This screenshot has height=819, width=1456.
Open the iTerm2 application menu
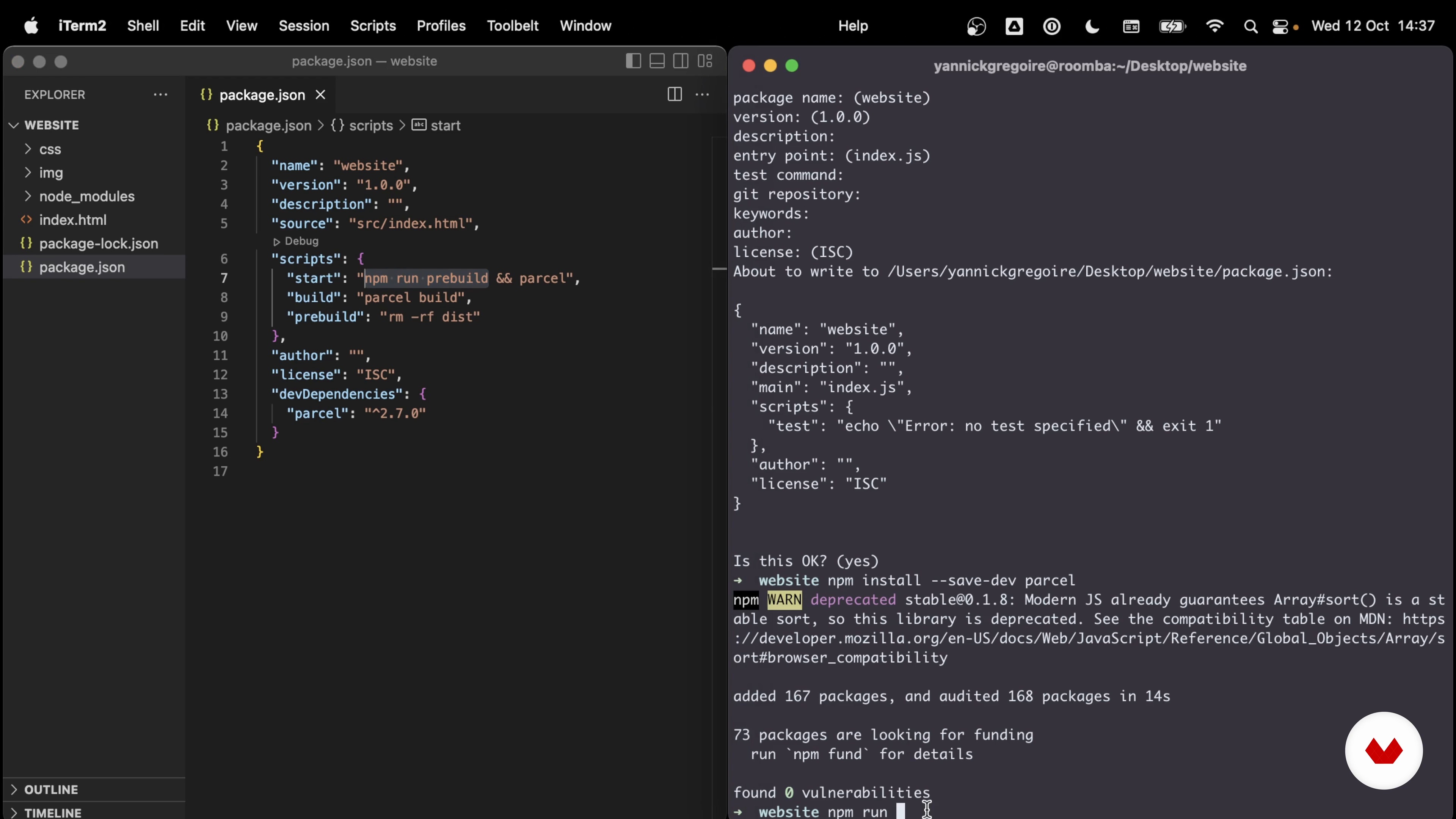[82, 25]
